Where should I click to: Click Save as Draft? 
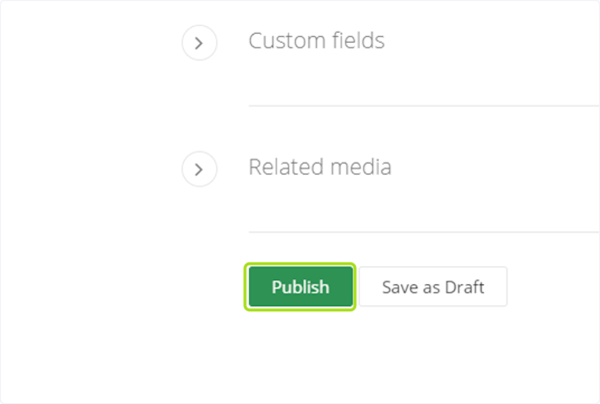pyautogui.click(x=433, y=287)
